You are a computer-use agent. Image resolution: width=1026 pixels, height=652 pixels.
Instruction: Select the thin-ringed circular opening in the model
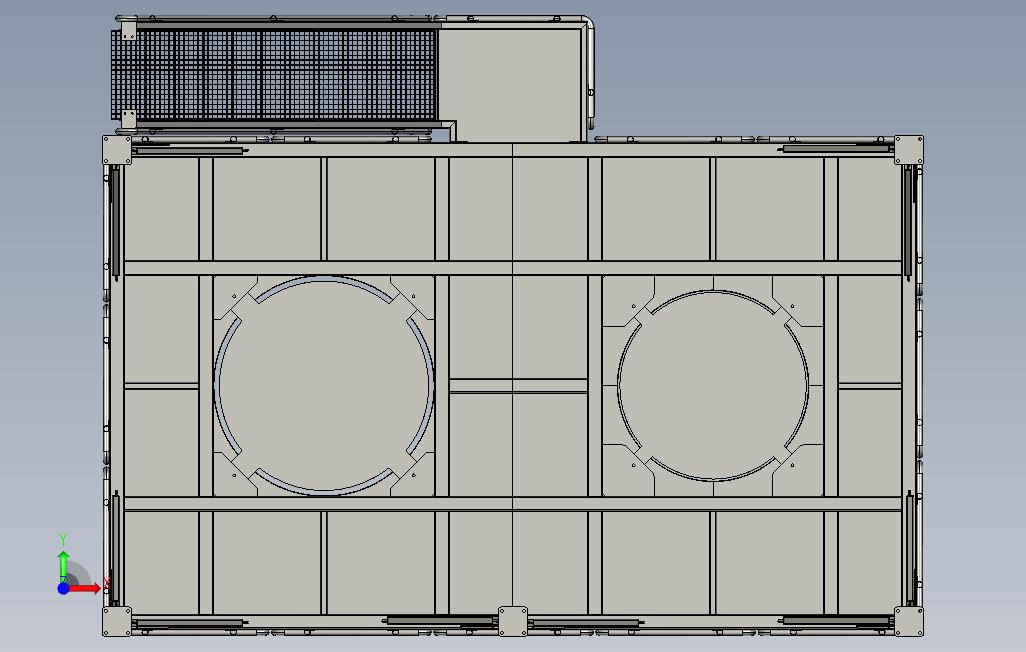tap(713, 386)
